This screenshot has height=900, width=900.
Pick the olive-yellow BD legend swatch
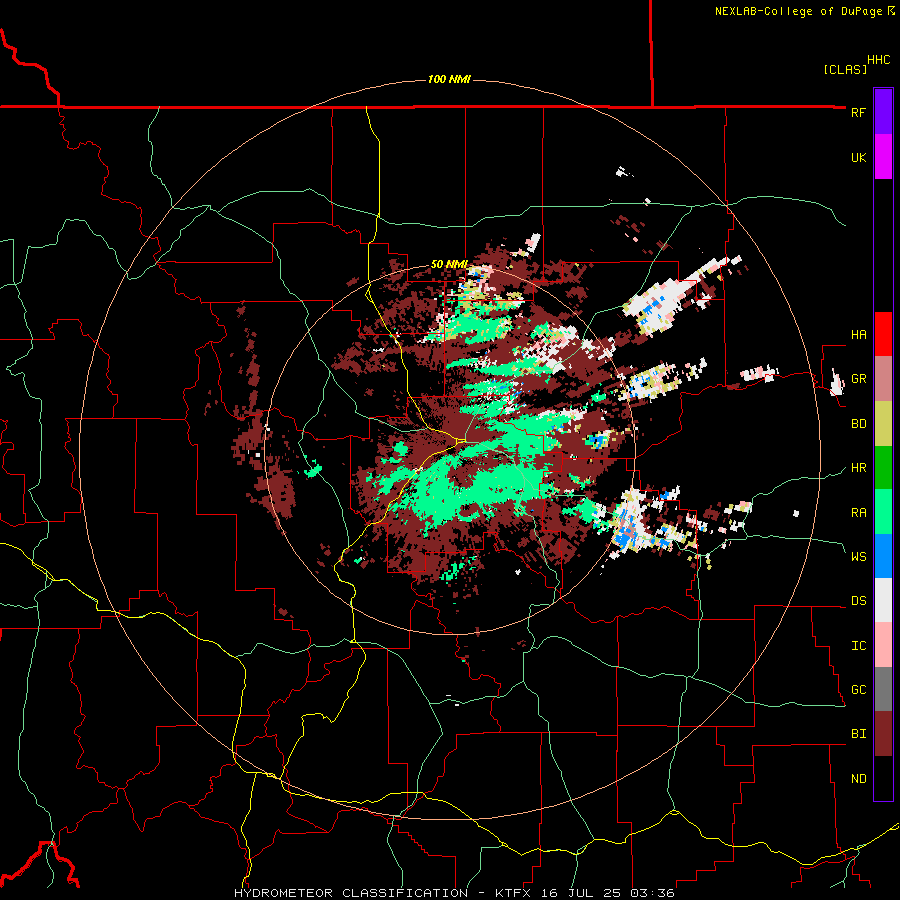point(883,424)
